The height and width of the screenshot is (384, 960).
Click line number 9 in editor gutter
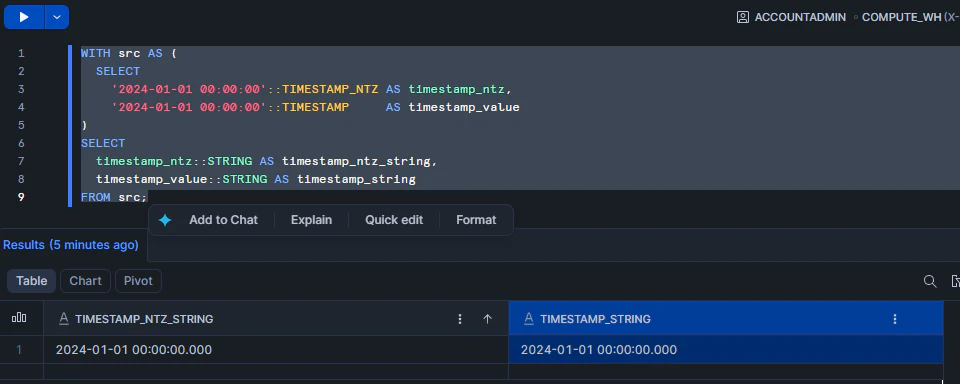pyautogui.click(x=21, y=197)
